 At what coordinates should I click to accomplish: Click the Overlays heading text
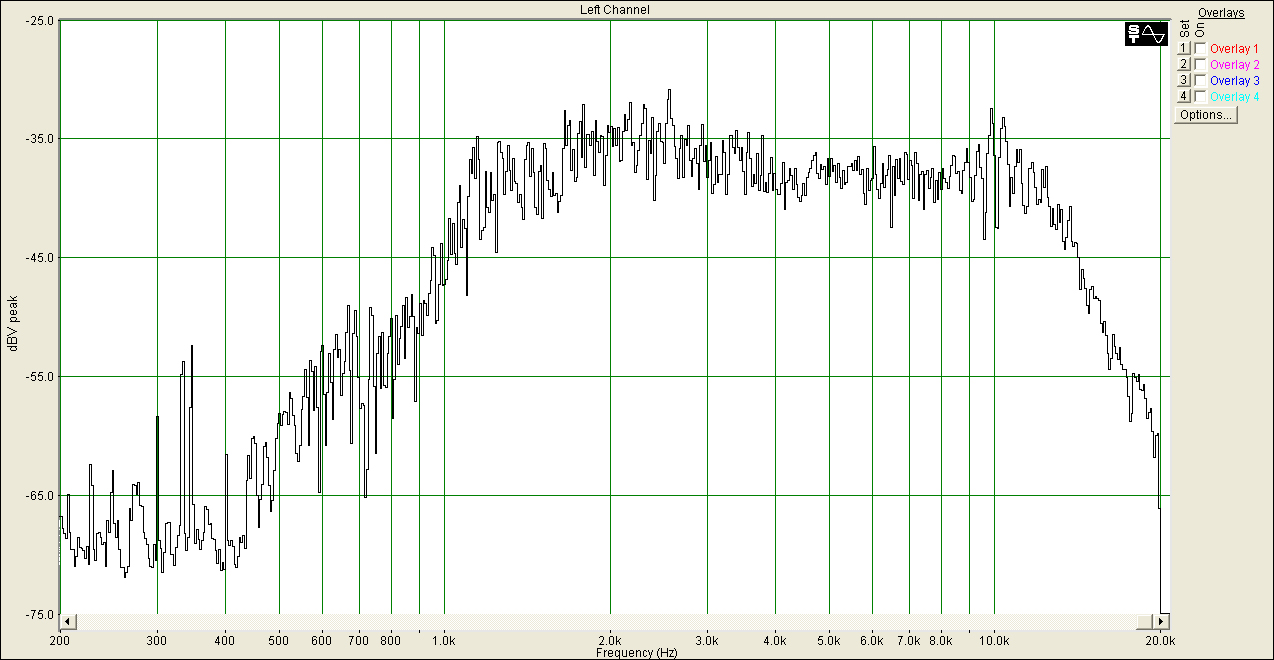(x=1221, y=13)
